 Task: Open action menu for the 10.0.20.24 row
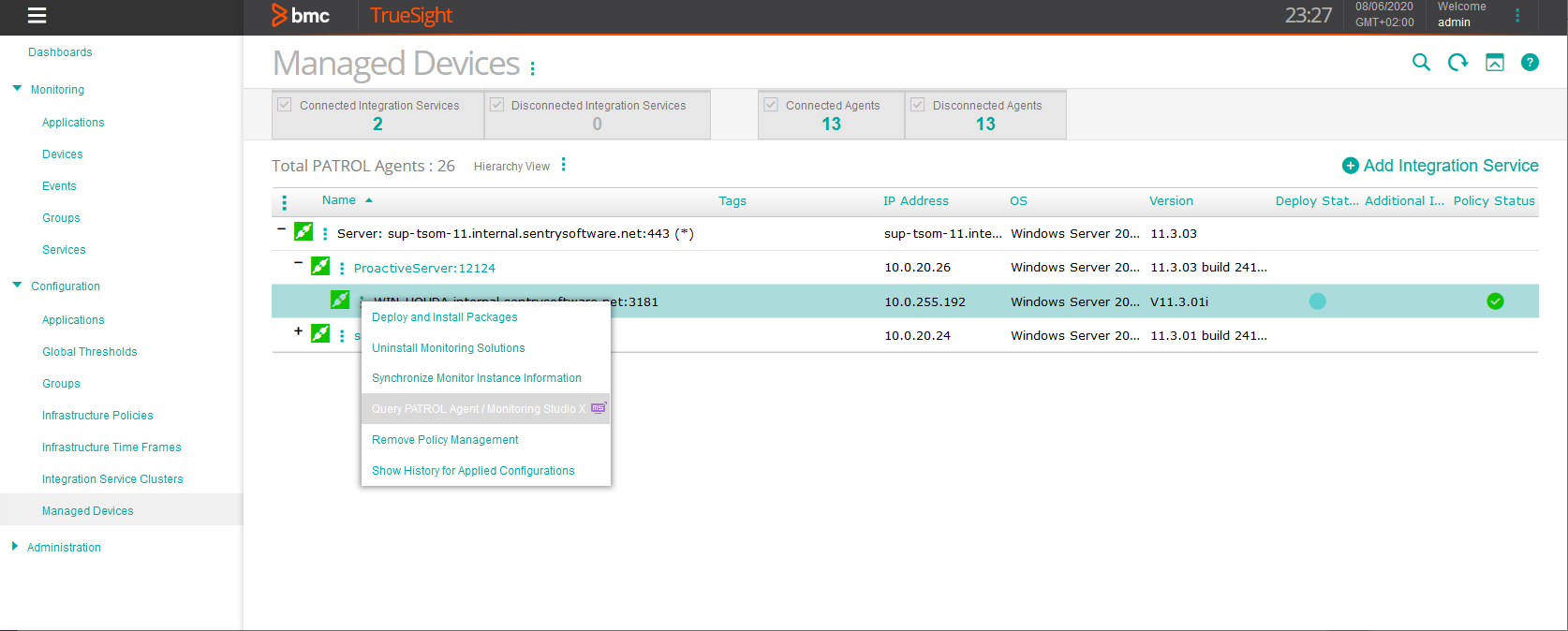point(342,336)
